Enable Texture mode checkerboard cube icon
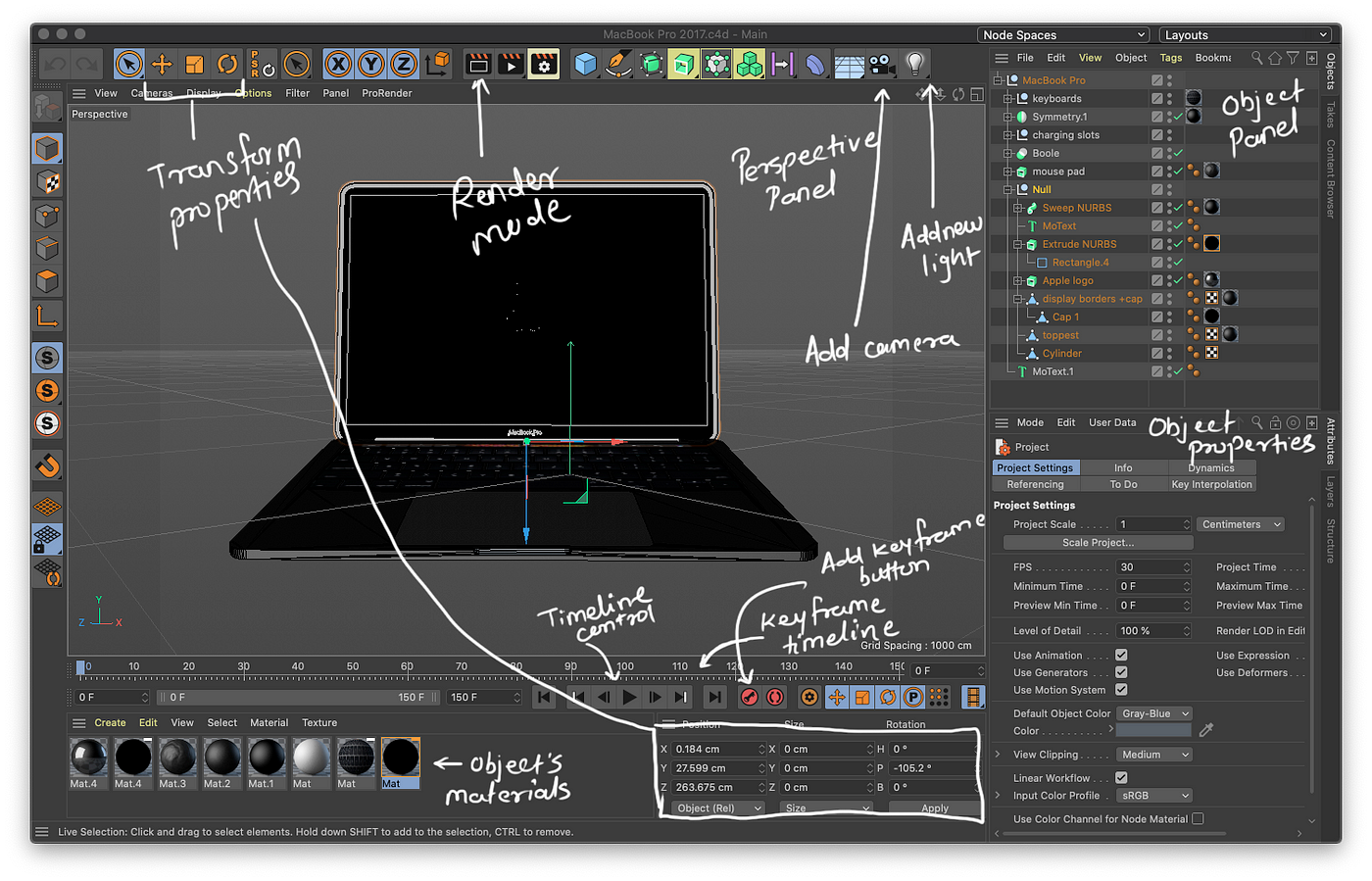 pyautogui.click(x=47, y=182)
